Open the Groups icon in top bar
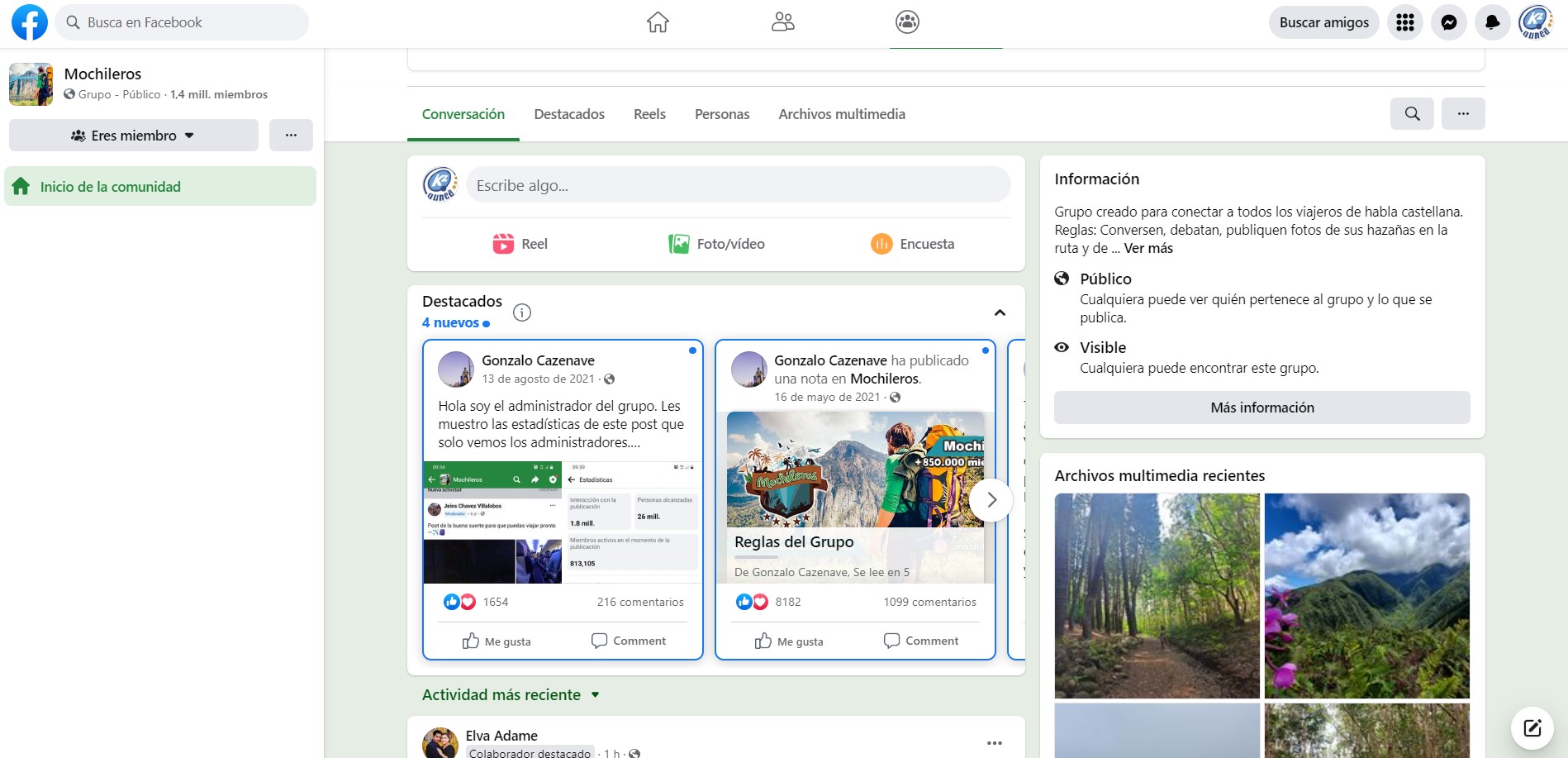Viewport: 1568px width, 758px height. pyautogui.click(x=907, y=22)
